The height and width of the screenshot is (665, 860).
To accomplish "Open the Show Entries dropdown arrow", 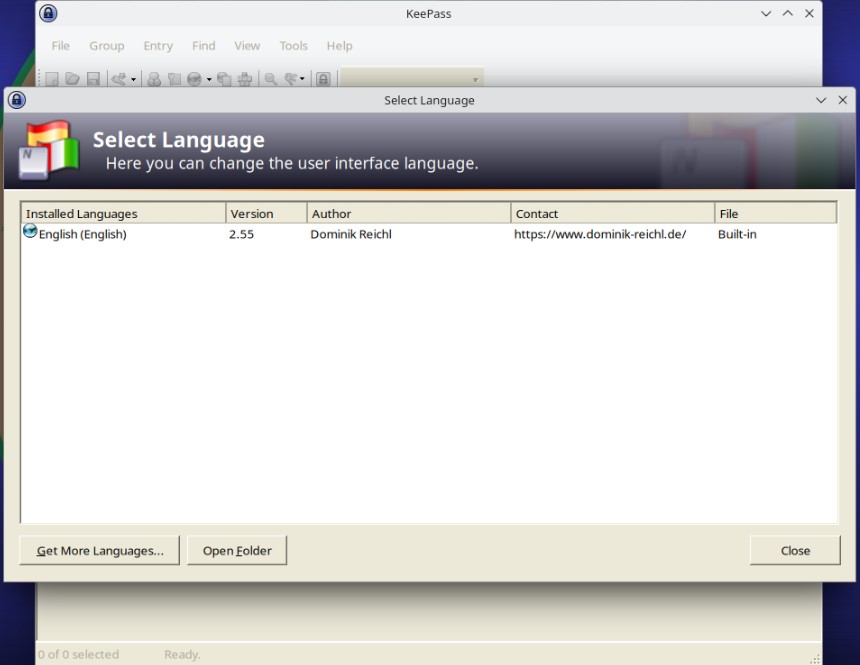I will 302,80.
